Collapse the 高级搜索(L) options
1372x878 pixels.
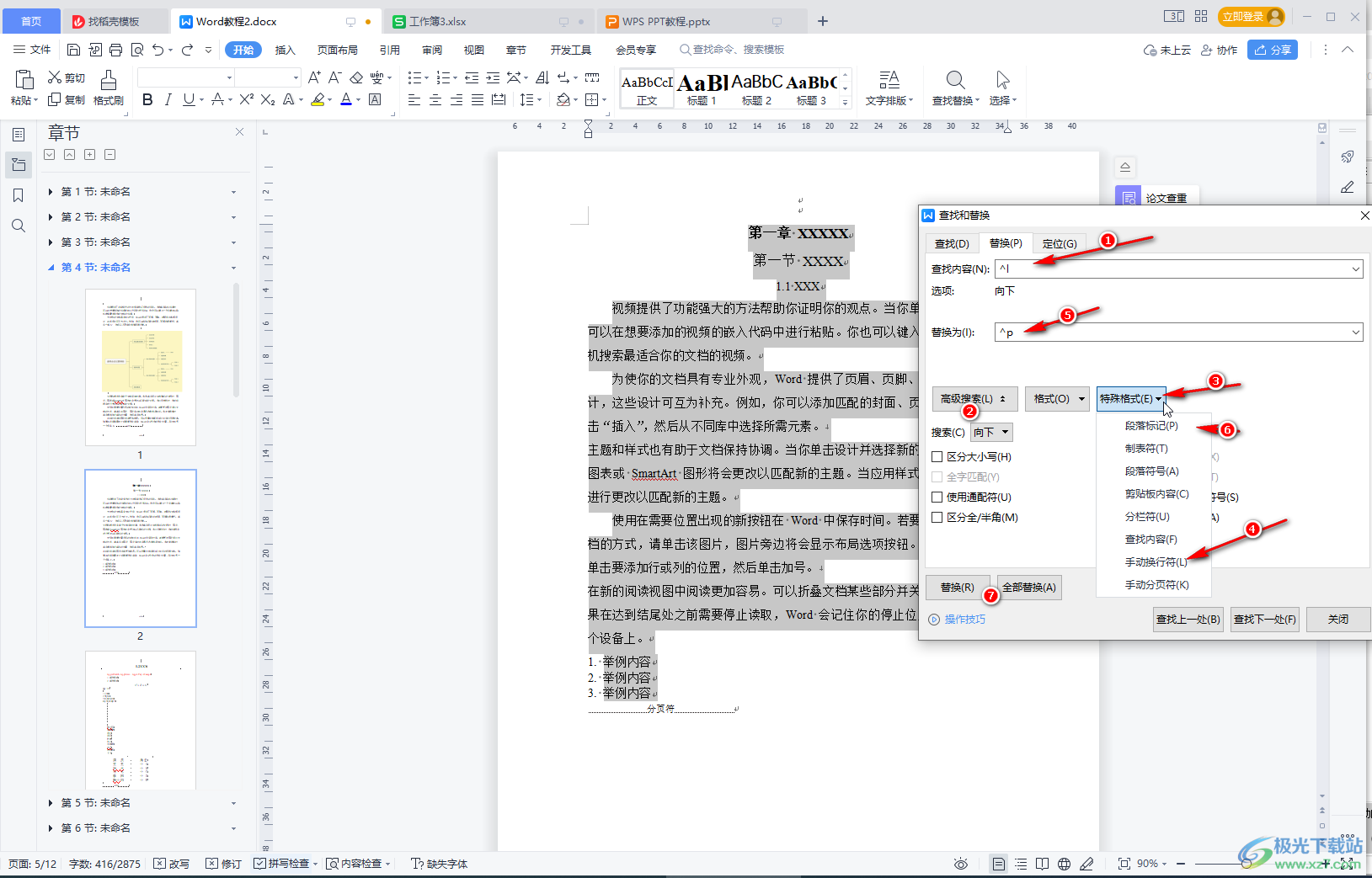point(974,399)
